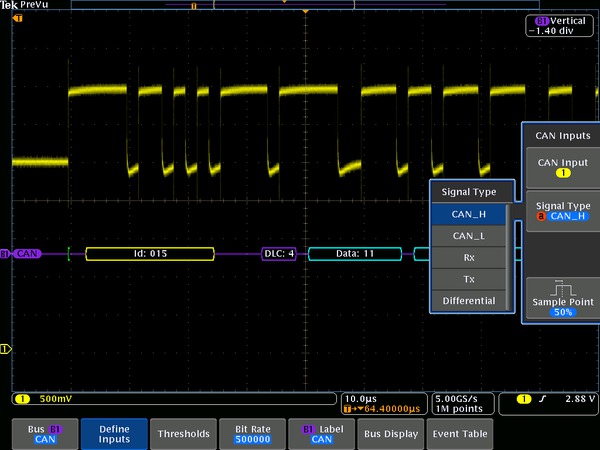Pick Differential as the signal type
The width and height of the screenshot is (600, 450).
pos(469,300)
